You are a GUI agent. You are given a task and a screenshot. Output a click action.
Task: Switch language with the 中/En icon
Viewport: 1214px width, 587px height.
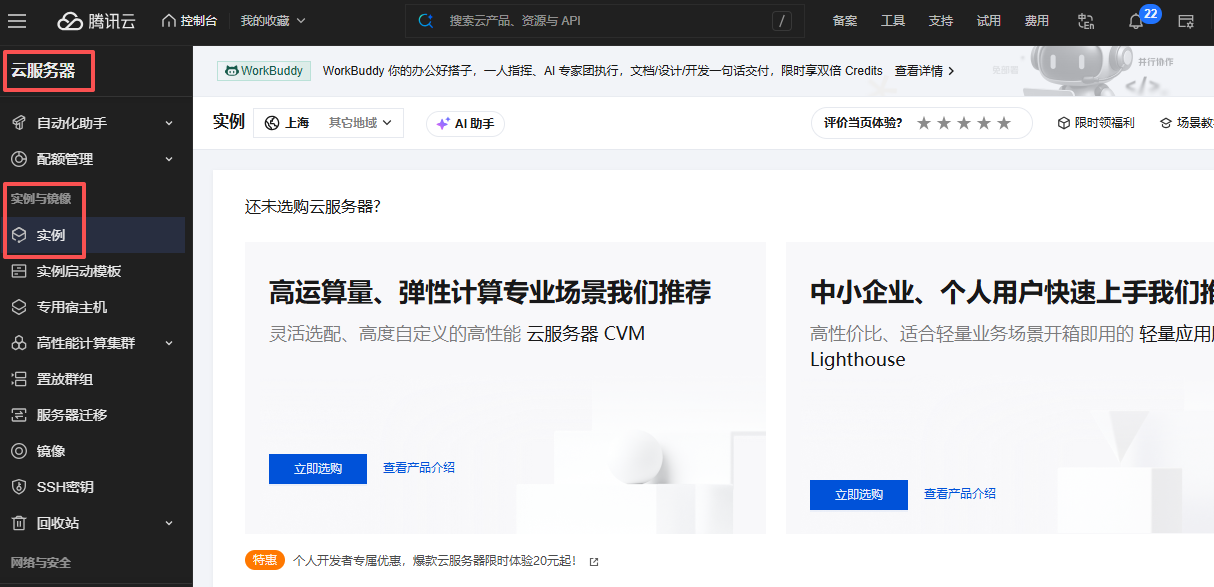[1087, 21]
